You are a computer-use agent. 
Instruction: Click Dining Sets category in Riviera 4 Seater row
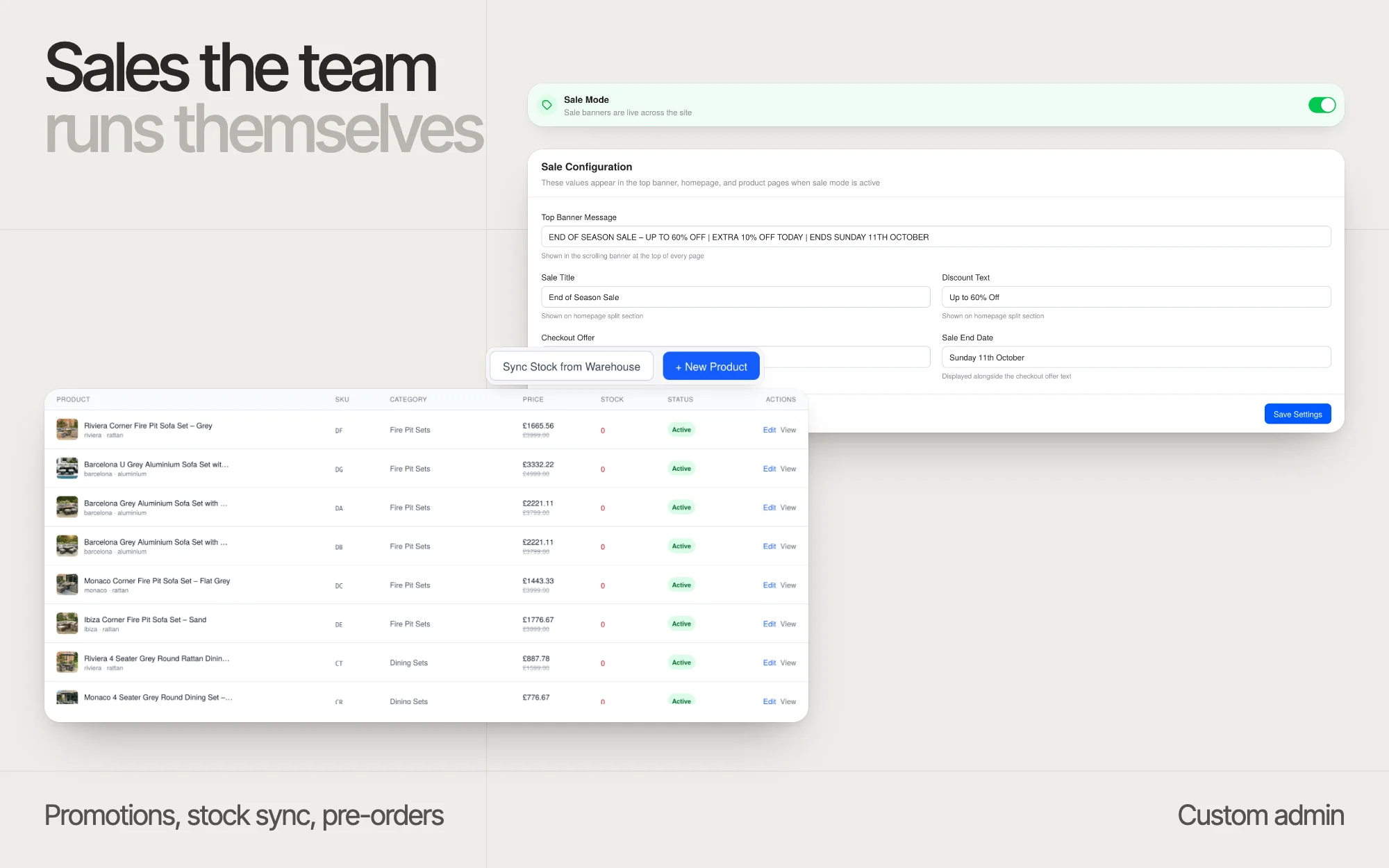tap(408, 663)
